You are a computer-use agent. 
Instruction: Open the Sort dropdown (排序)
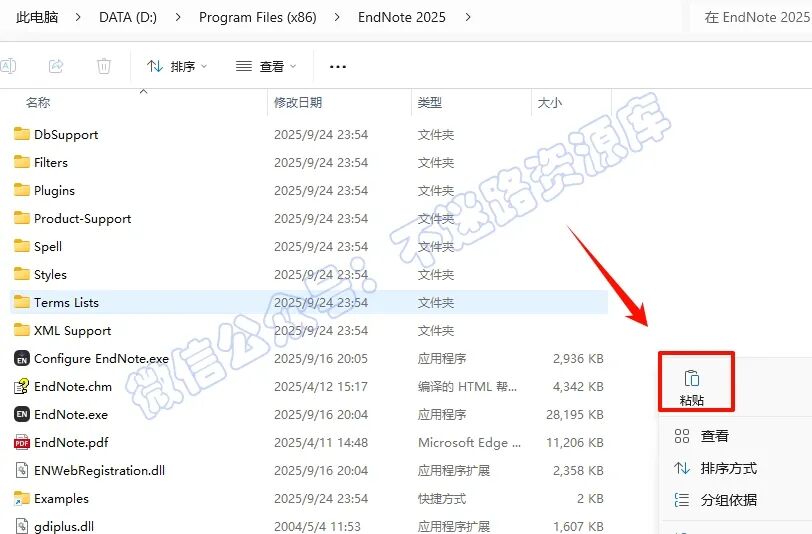[x=177, y=66]
